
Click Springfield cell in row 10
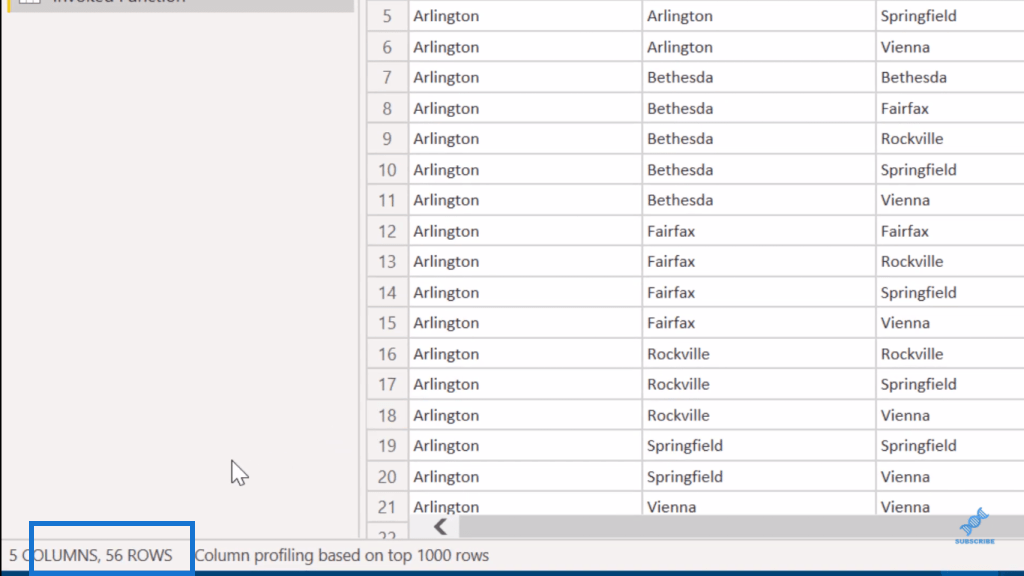950,170
